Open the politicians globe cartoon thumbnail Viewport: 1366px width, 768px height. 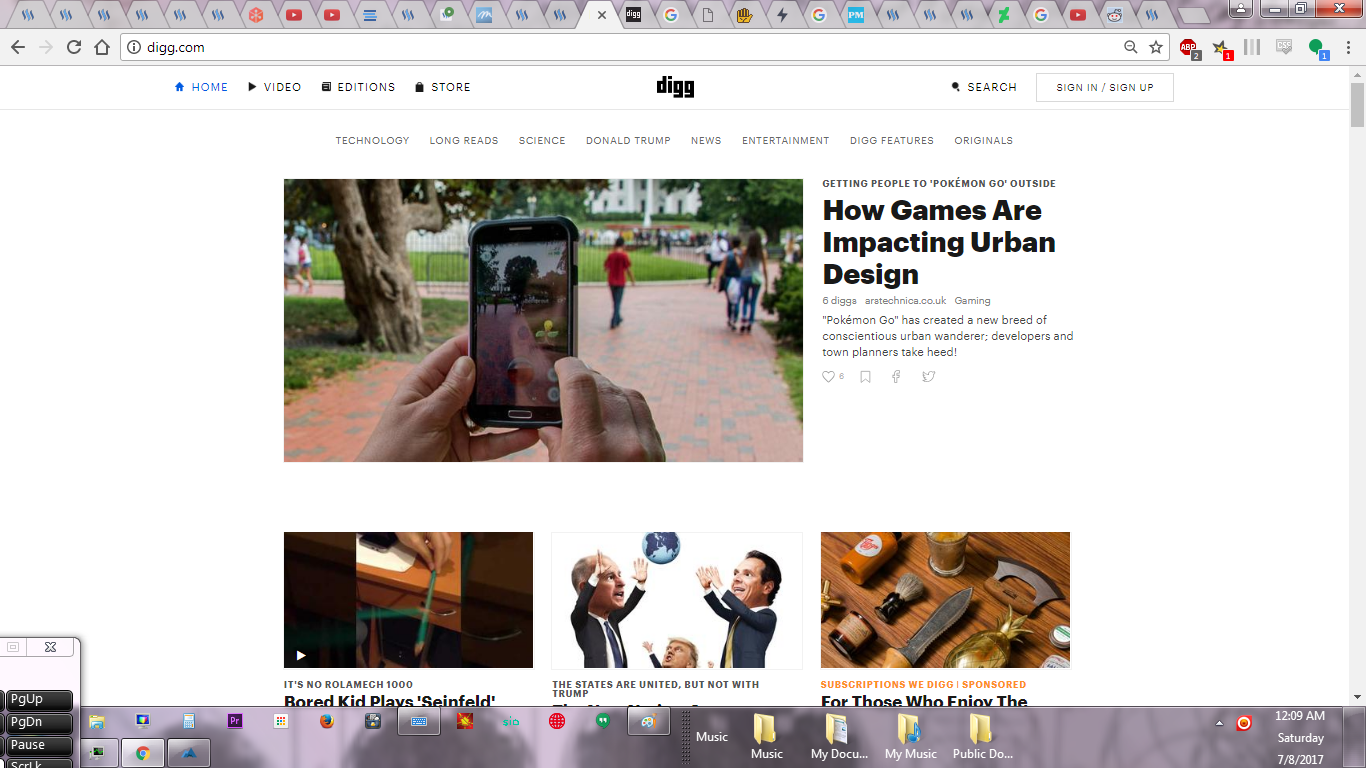point(677,600)
